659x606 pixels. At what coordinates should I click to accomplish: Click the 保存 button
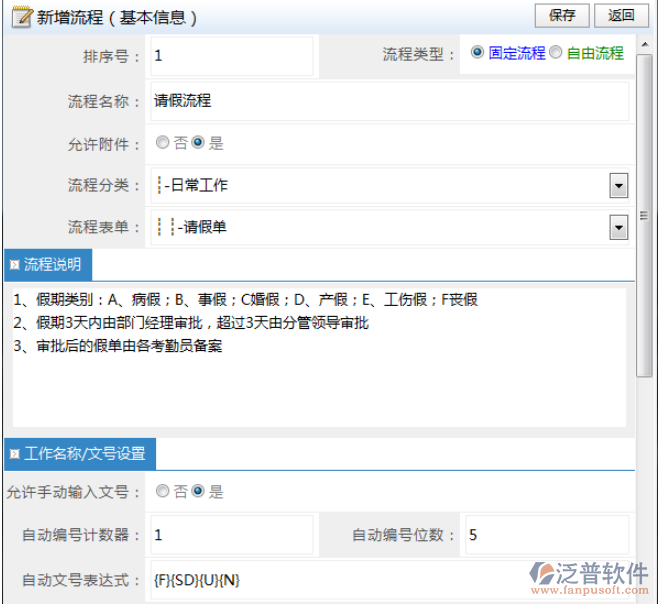click(562, 16)
